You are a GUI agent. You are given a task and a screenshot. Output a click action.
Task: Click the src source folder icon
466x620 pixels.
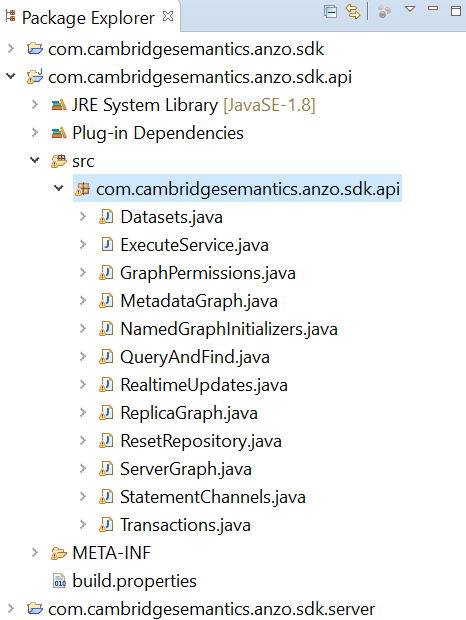(x=59, y=161)
